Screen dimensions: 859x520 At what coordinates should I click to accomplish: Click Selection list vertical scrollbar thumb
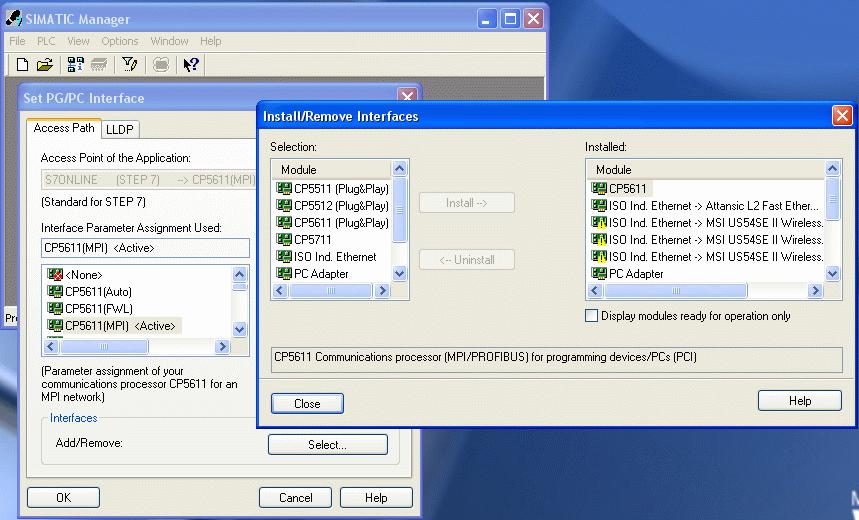(x=399, y=210)
